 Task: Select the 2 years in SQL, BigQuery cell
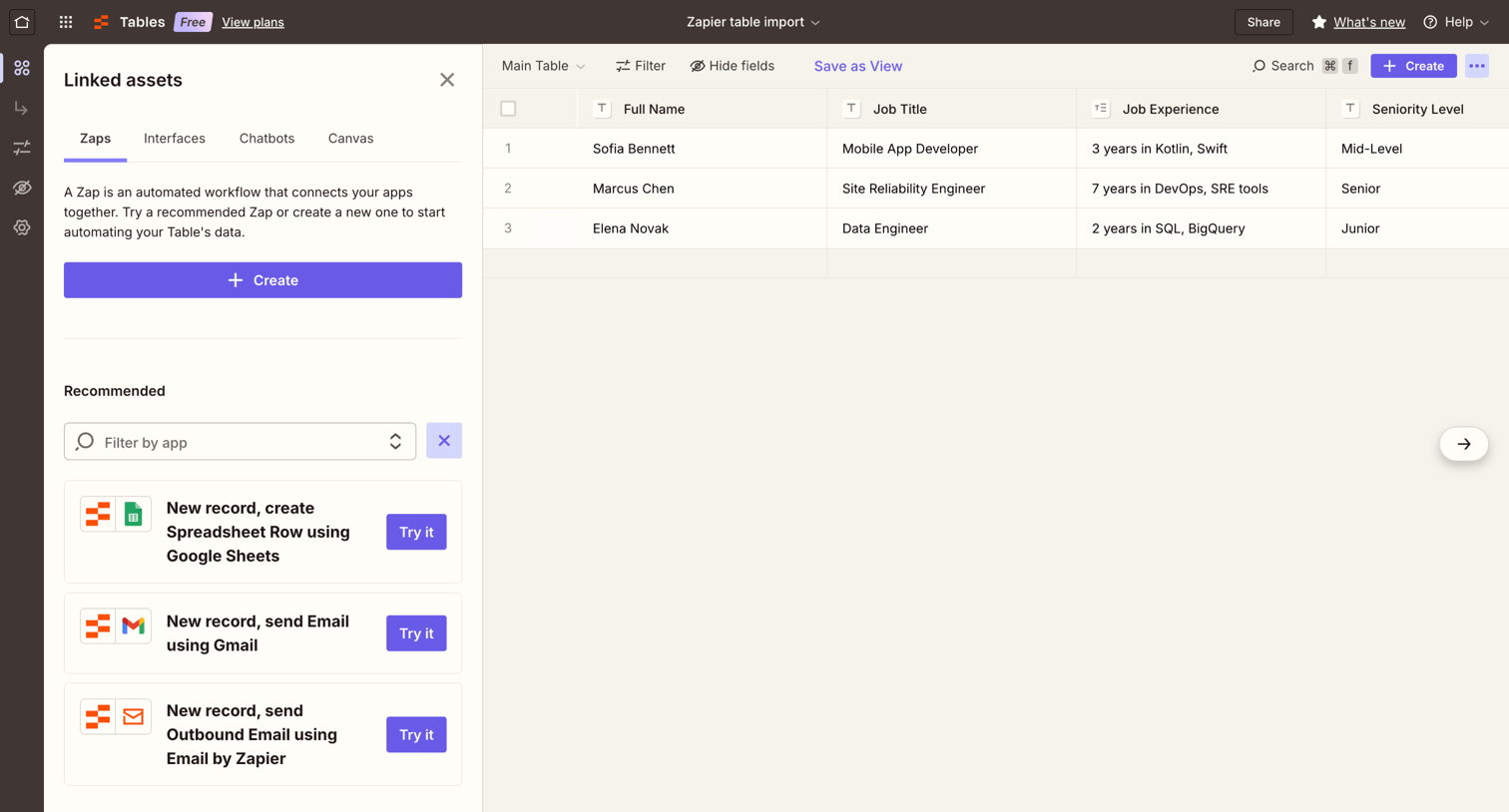pyautogui.click(x=1202, y=228)
